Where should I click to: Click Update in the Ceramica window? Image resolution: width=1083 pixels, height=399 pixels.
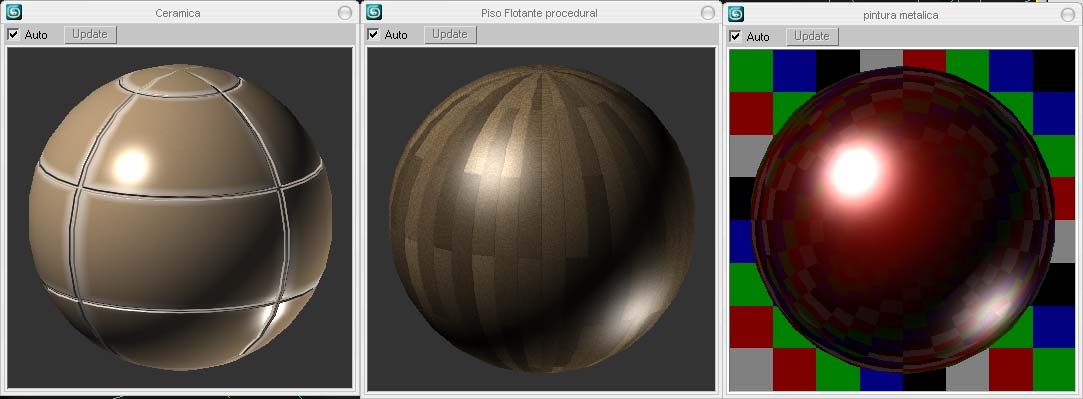[90, 34]
